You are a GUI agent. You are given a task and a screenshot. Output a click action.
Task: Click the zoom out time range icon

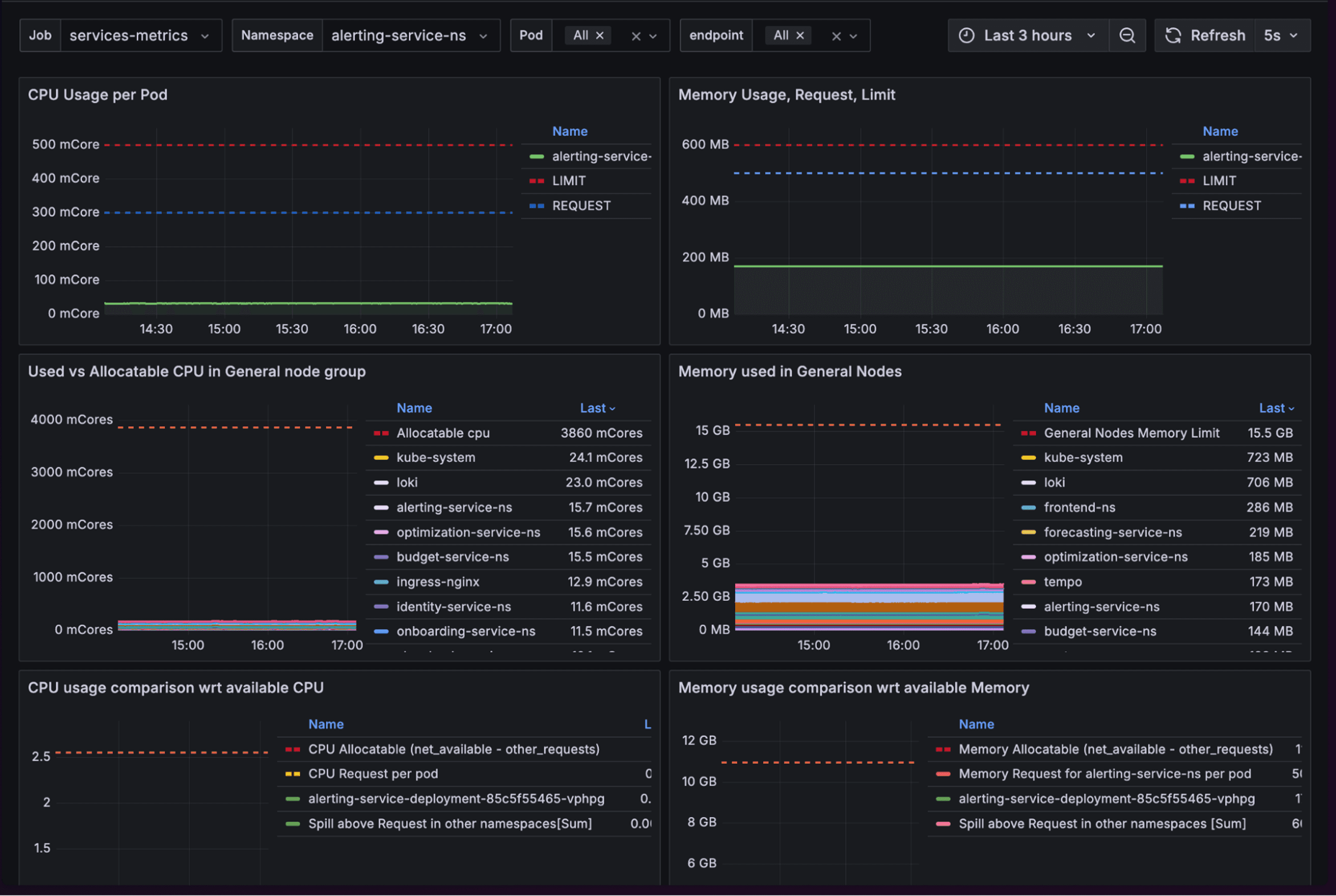pos(1127,36)
